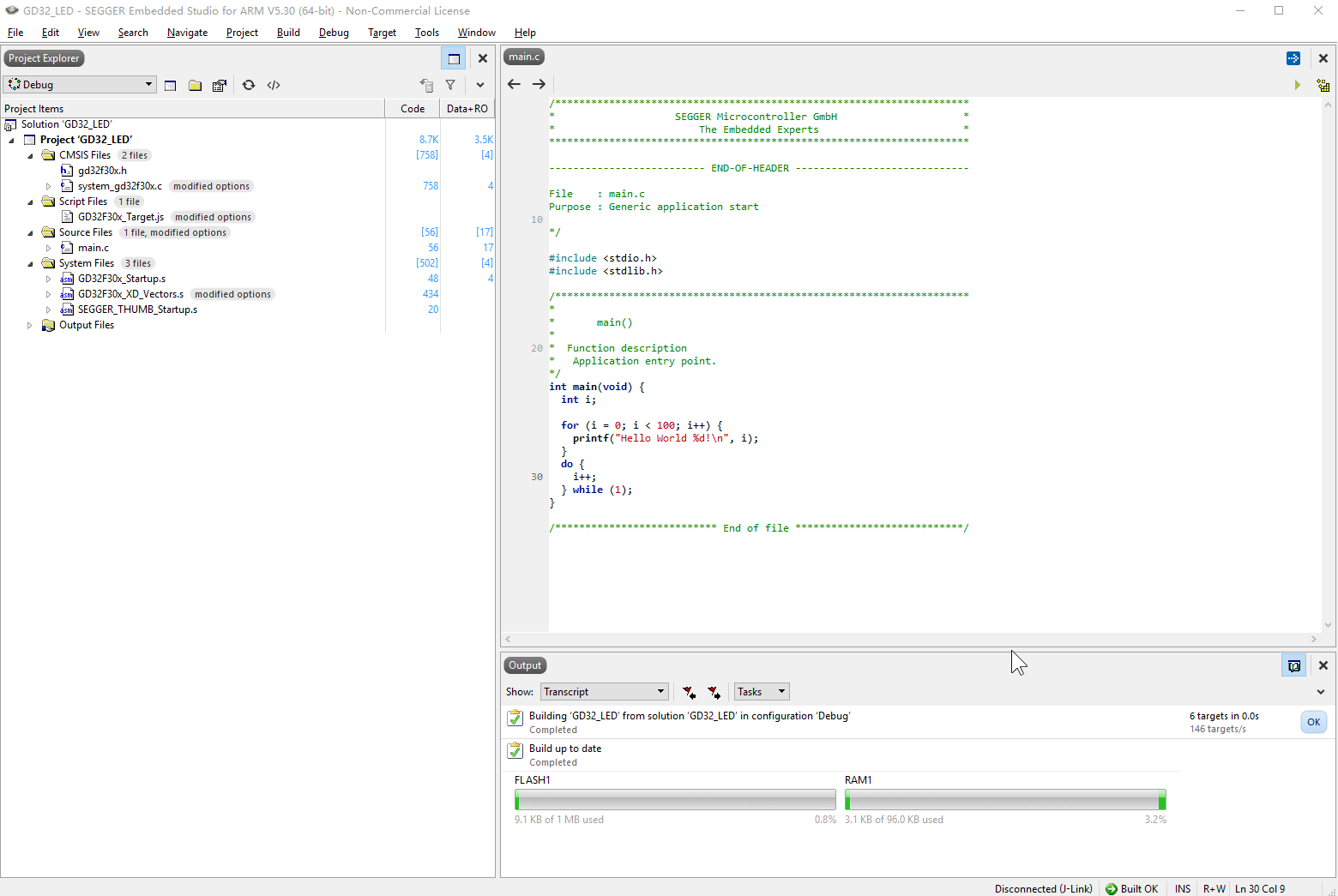
Task: Open the Show Transcript dropdown
Action: (605, 692)
